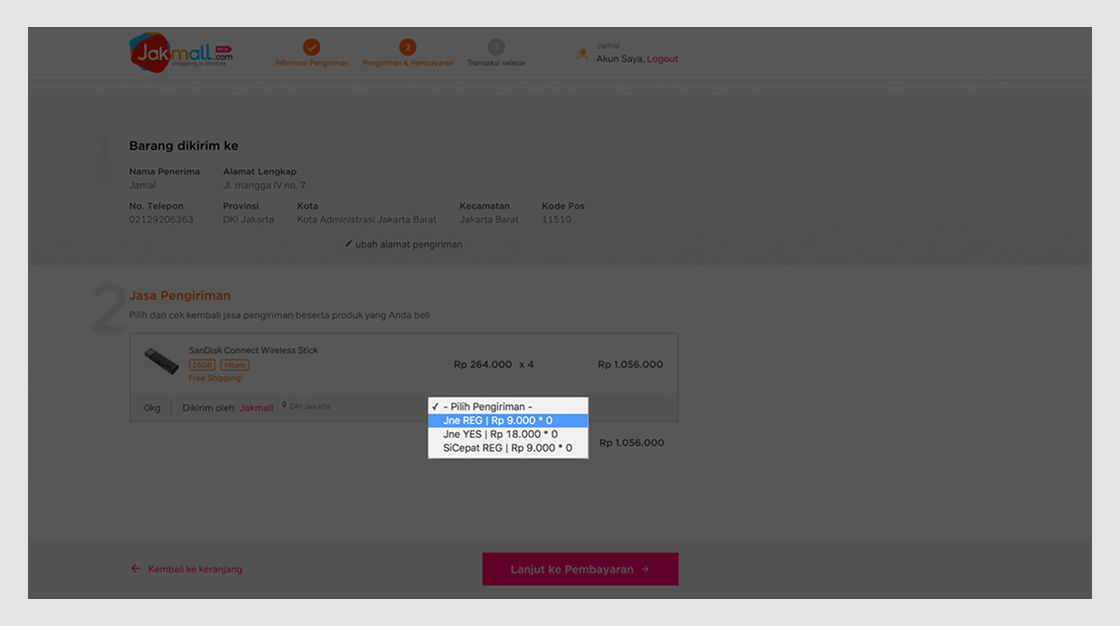Screen dimensions: 1120x626
Task: Choose Jne REG Rp 9.000 shipping option
Action: 508,420
